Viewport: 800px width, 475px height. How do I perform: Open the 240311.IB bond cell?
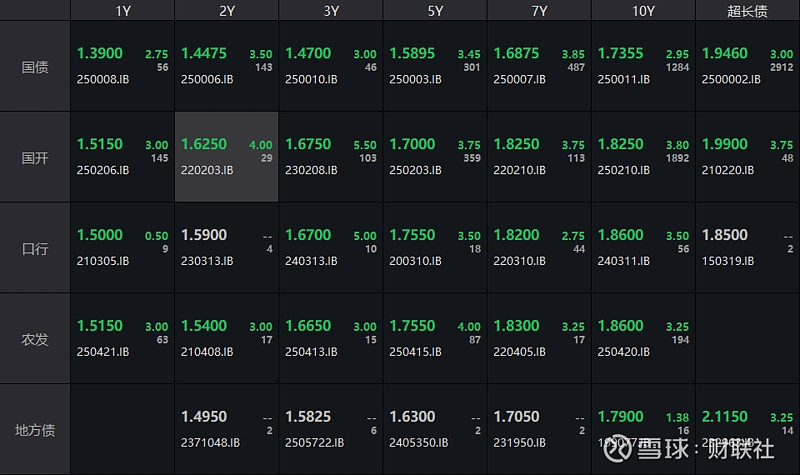[x=643, y=248]
